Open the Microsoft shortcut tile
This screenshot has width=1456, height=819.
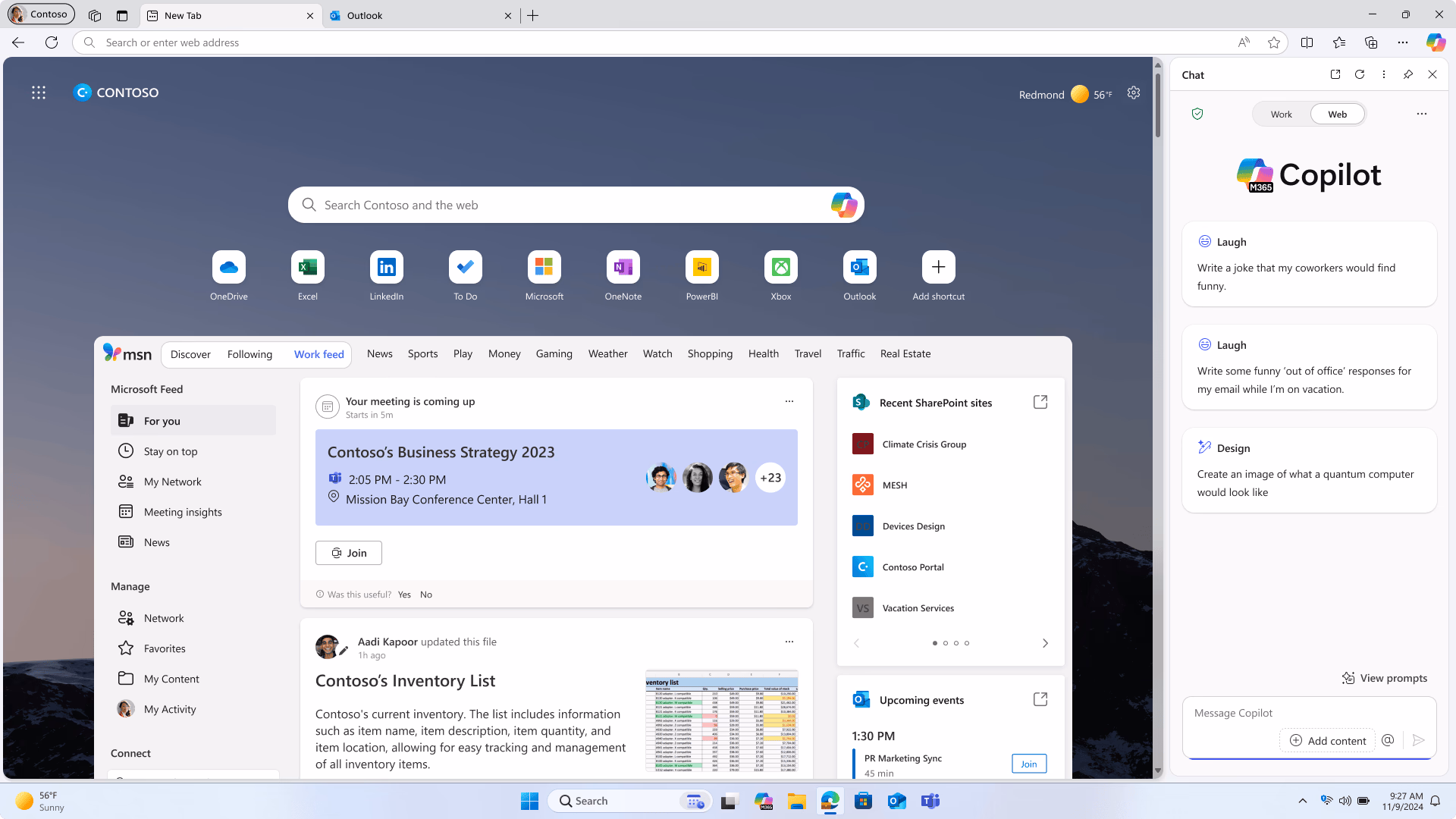click(544, 267)
